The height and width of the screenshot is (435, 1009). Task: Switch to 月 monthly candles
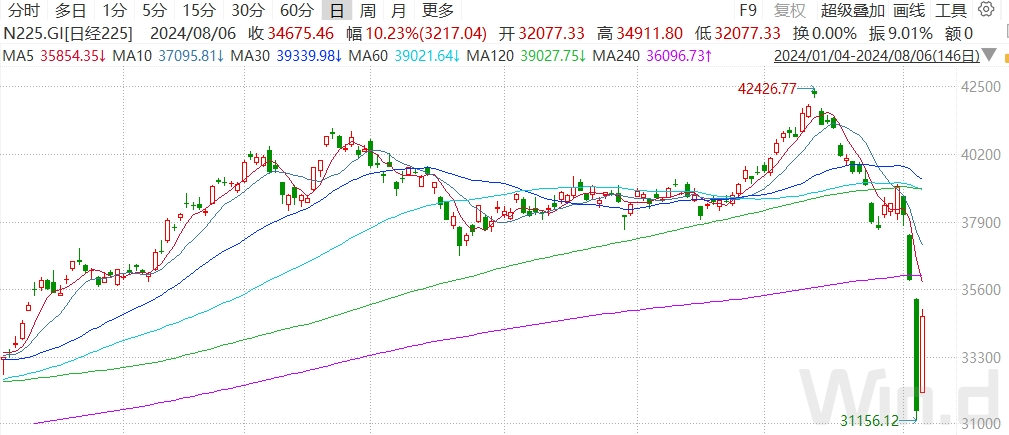tap(398, 11)
